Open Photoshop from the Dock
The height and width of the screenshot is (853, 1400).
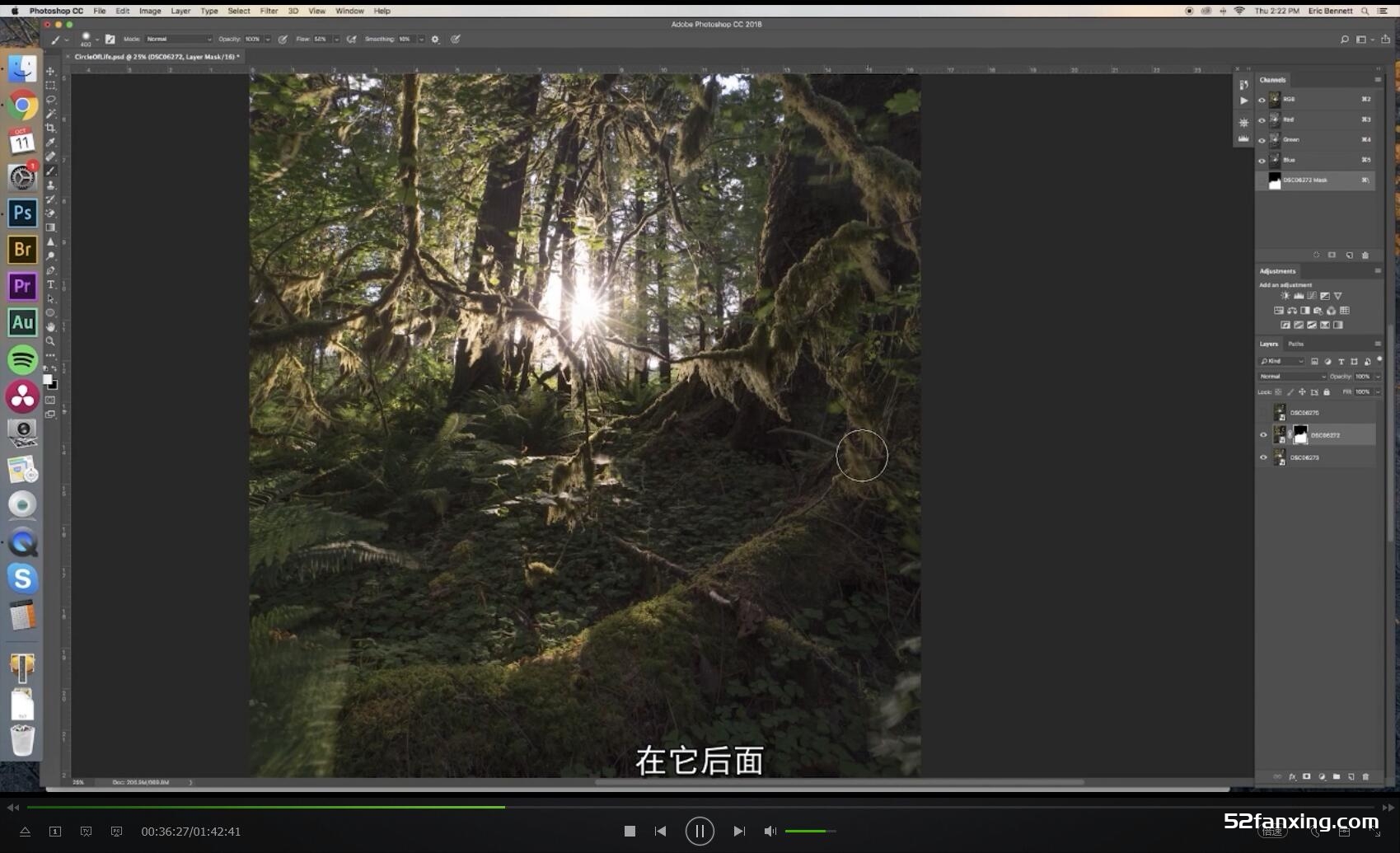click(x=22, y=213)
